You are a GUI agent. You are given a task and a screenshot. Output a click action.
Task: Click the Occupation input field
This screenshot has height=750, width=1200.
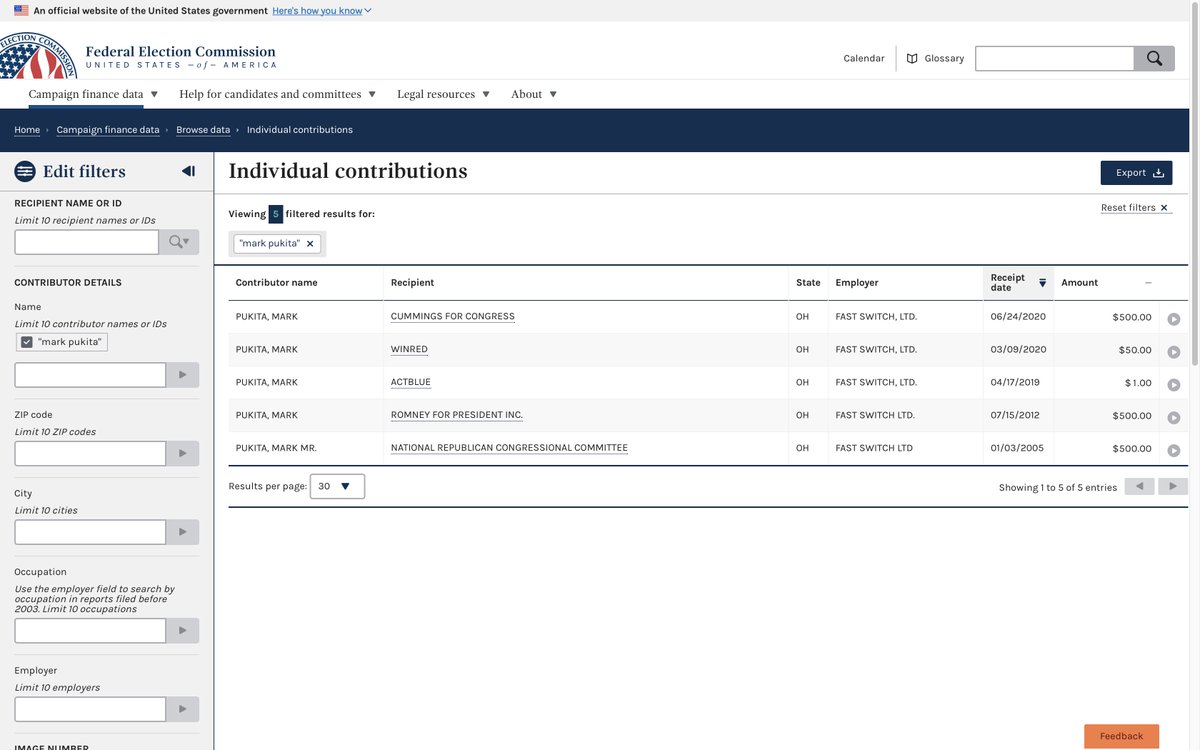[90, 631]
